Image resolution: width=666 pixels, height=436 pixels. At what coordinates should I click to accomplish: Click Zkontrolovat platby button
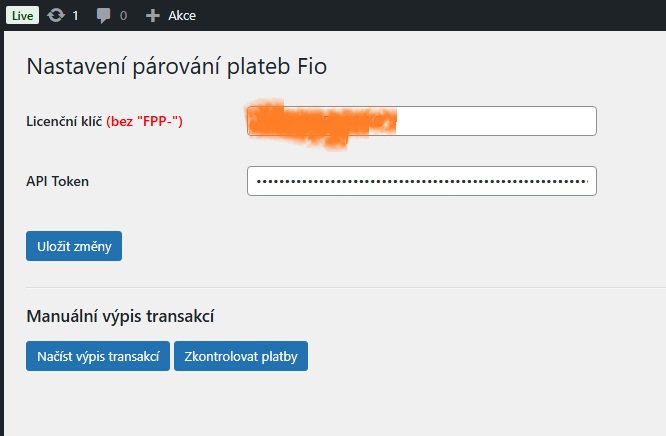241,356
